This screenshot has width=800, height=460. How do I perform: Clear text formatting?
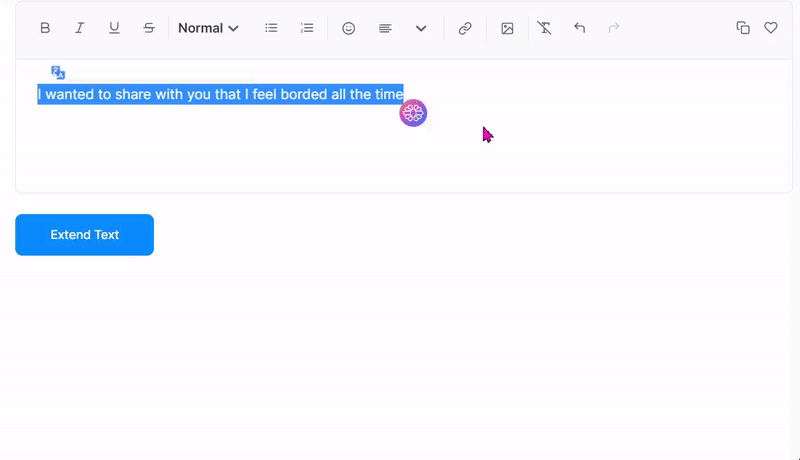pyautogui.click(x=544, y=28)
